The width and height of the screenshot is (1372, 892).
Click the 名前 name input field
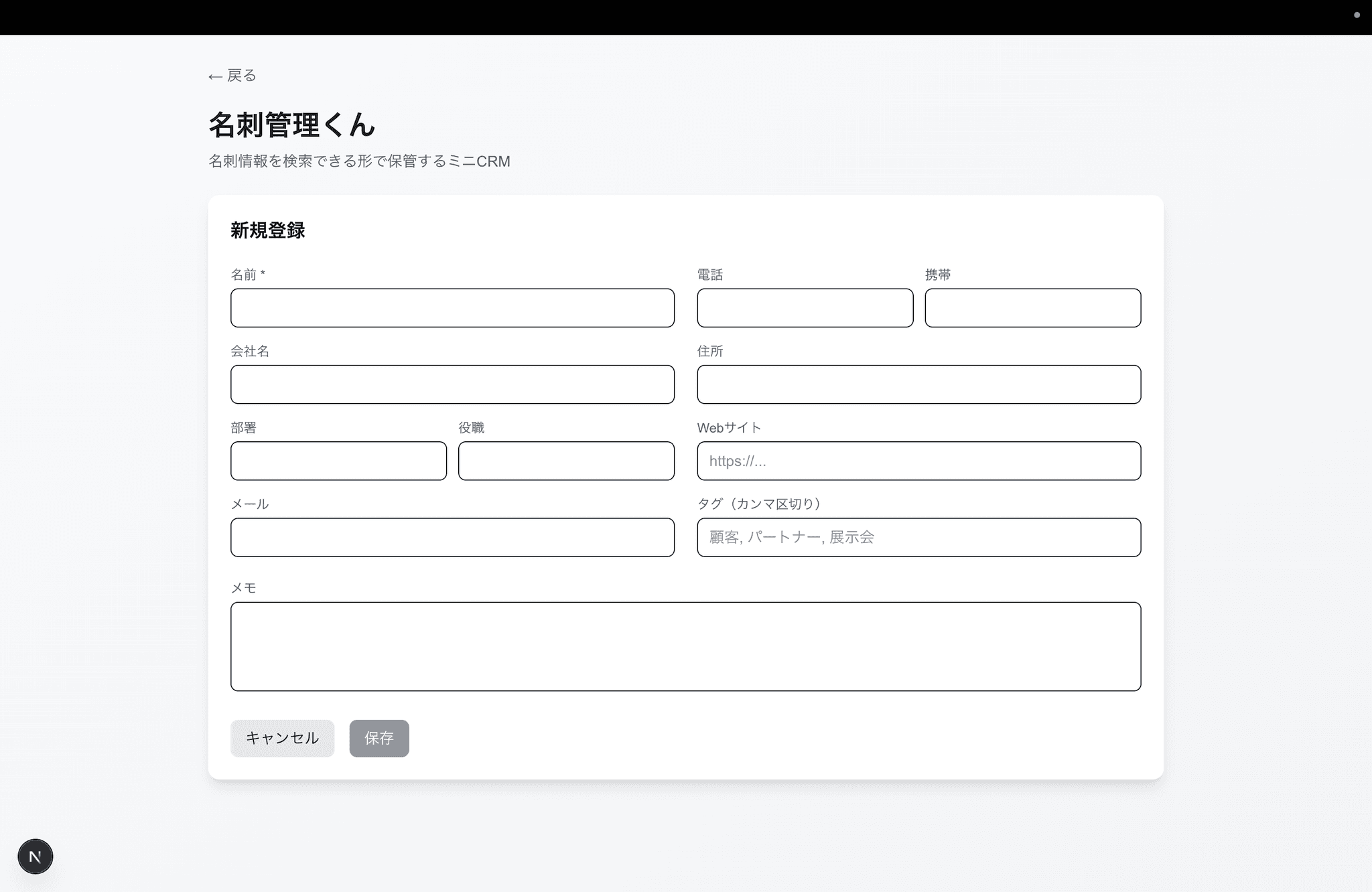(452, 308)
